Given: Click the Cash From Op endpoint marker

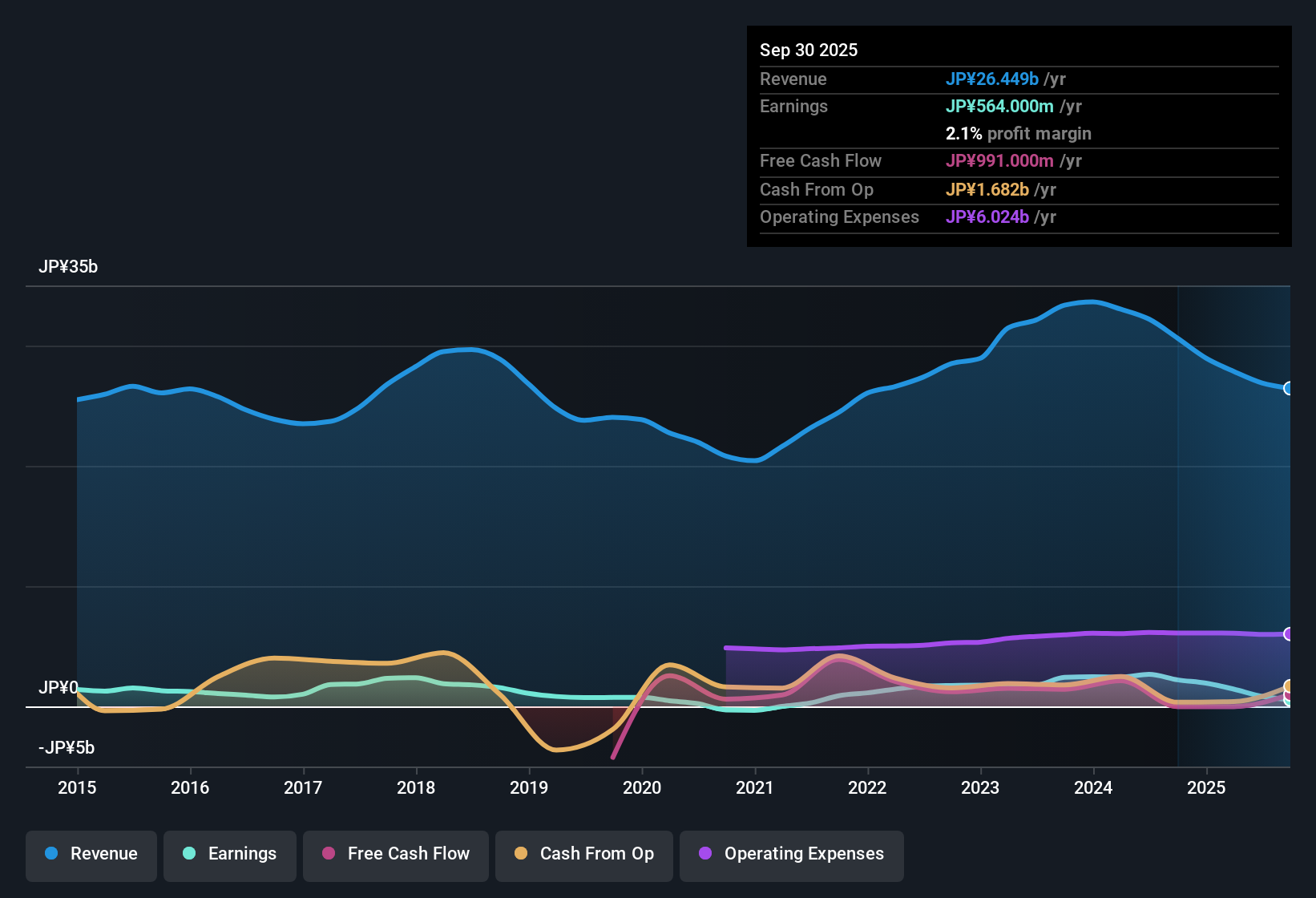Looking at the screenshot, I should point(1287,687).
